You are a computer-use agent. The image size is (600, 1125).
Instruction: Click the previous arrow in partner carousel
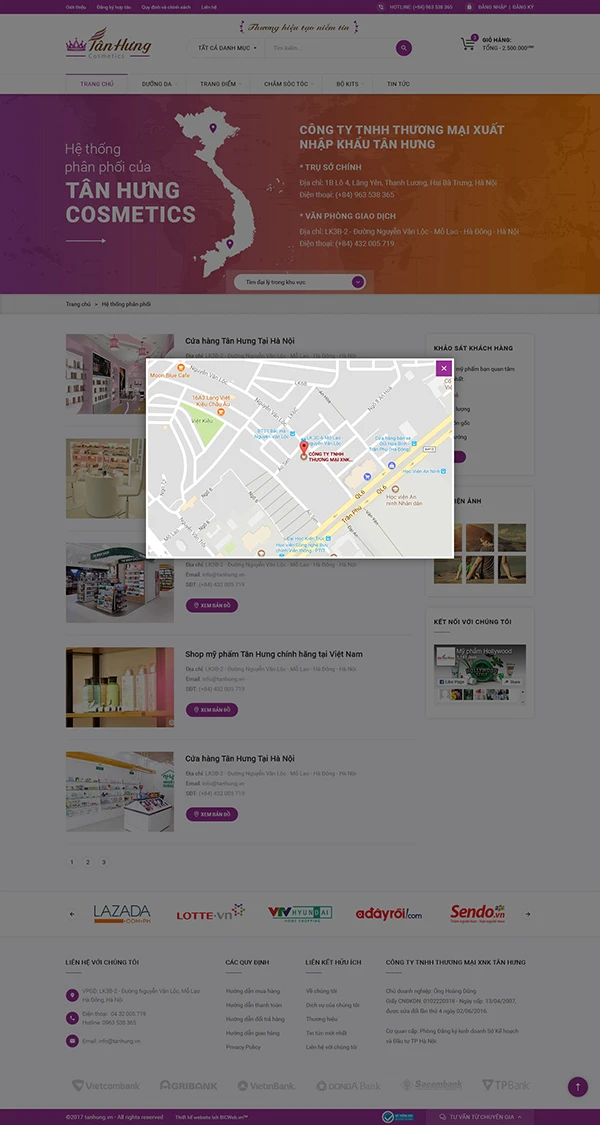[72, 914]
